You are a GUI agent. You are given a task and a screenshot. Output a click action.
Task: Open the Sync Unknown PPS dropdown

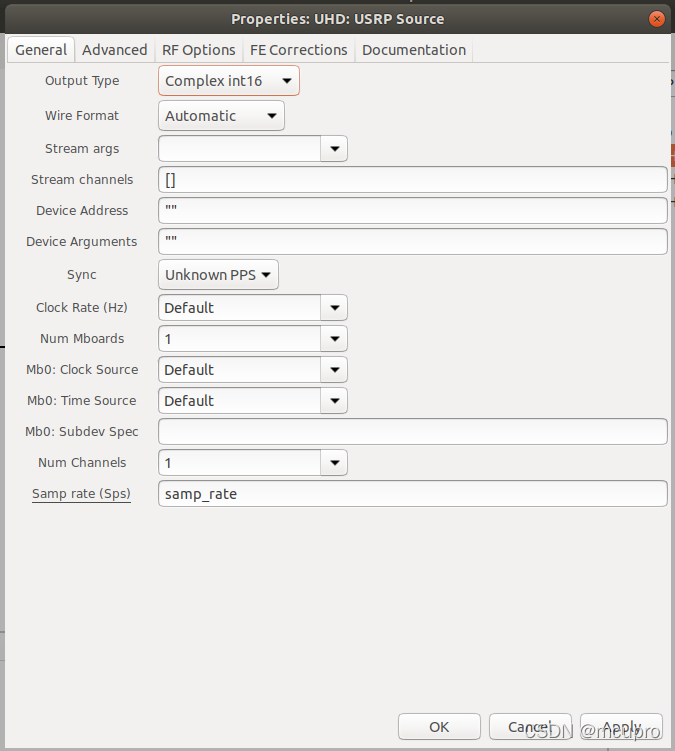coord(218,274)
